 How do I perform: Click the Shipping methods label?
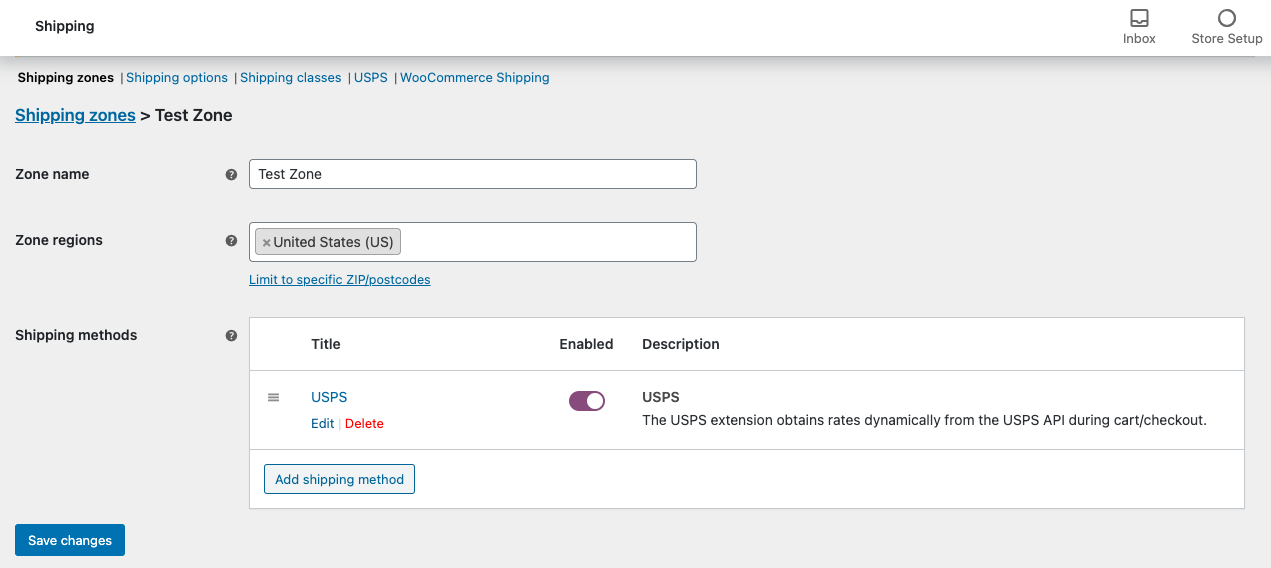coord(76,335)
